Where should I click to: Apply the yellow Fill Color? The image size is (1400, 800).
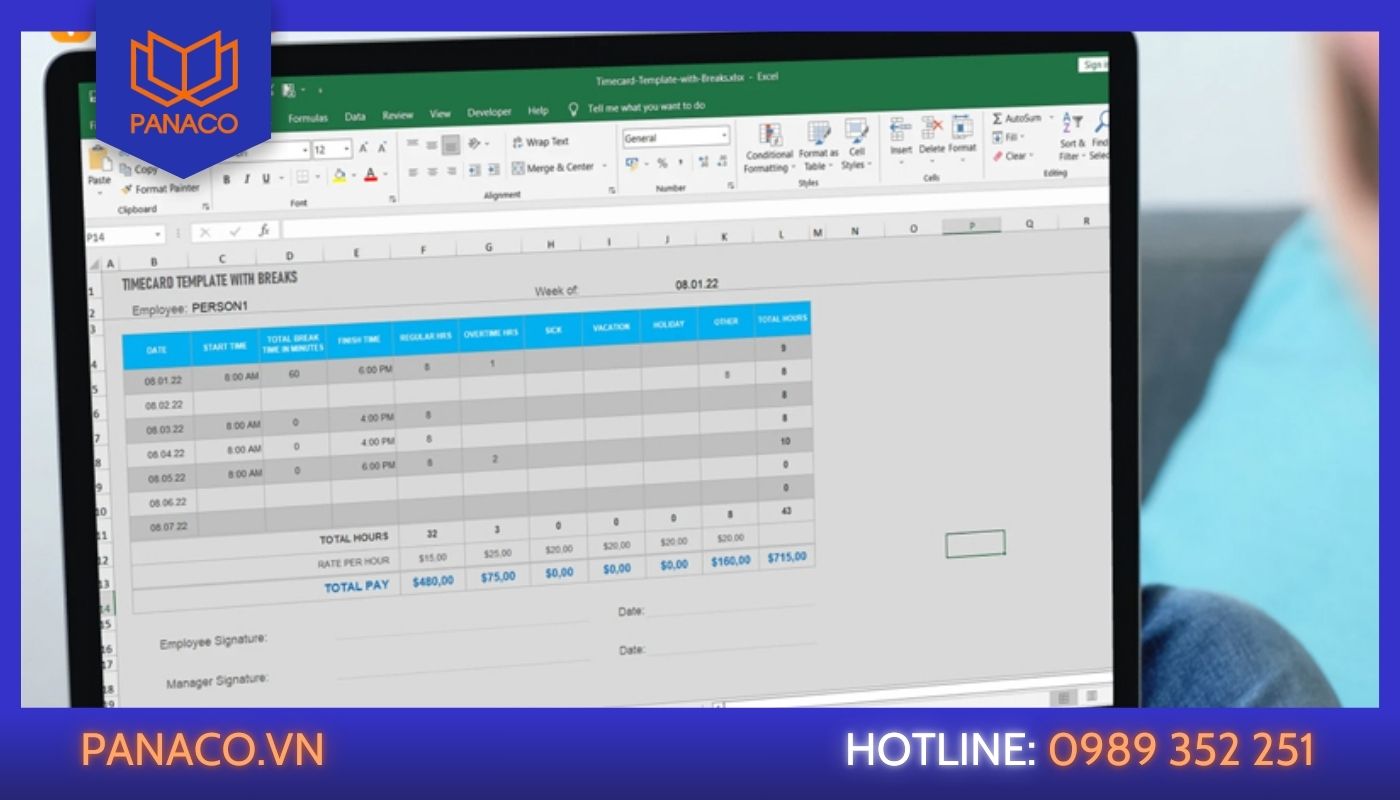(339, 176)
